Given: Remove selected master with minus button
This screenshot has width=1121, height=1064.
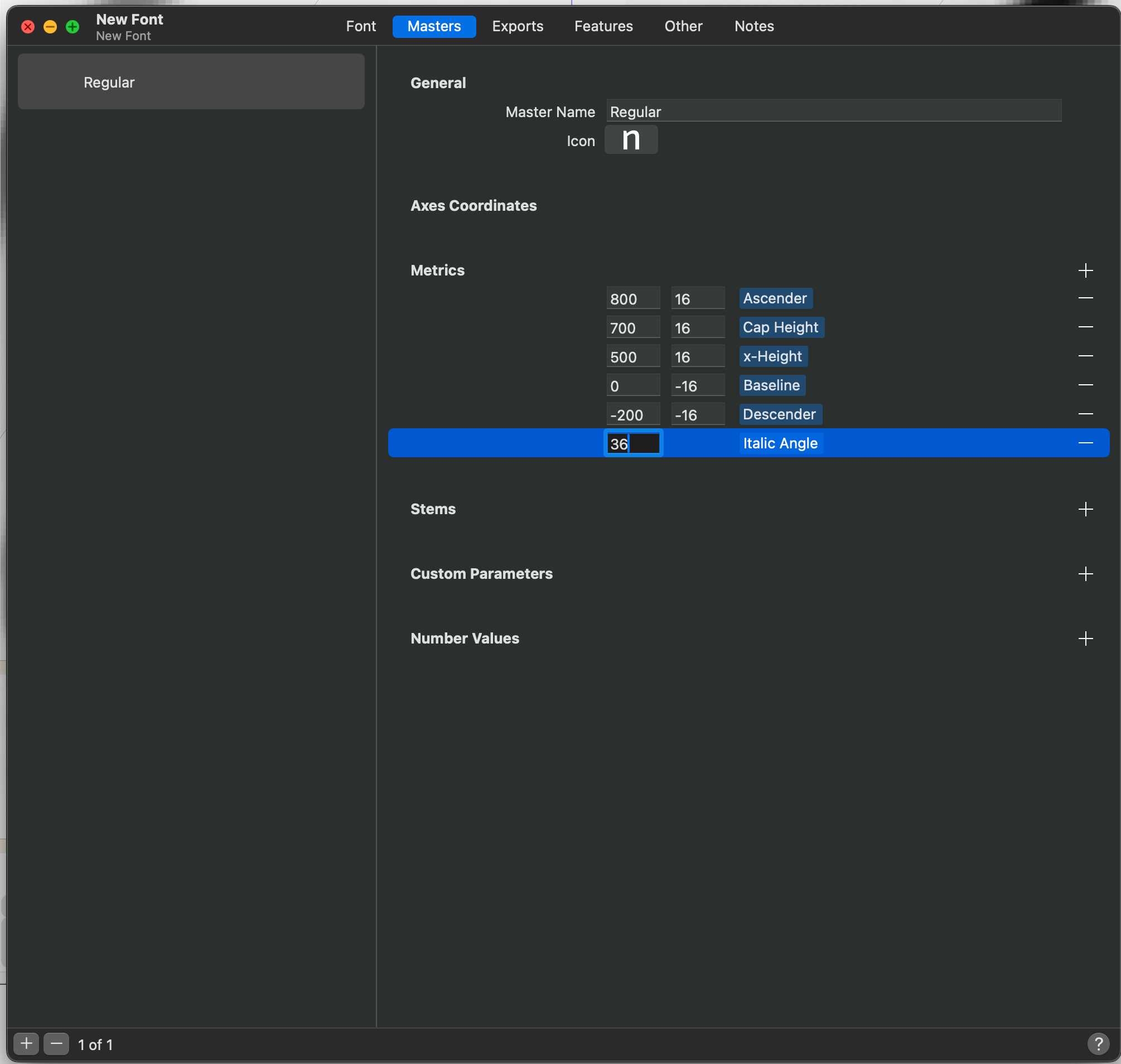Looking at the screenshot, I should pos(56,1043).
